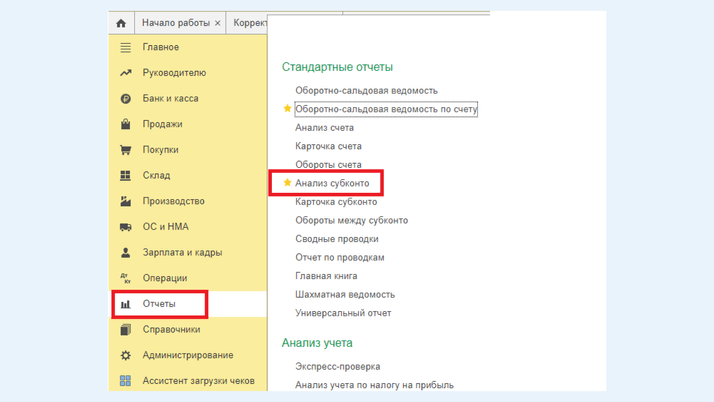Click the Склад grid icon

tap(126, 175)
